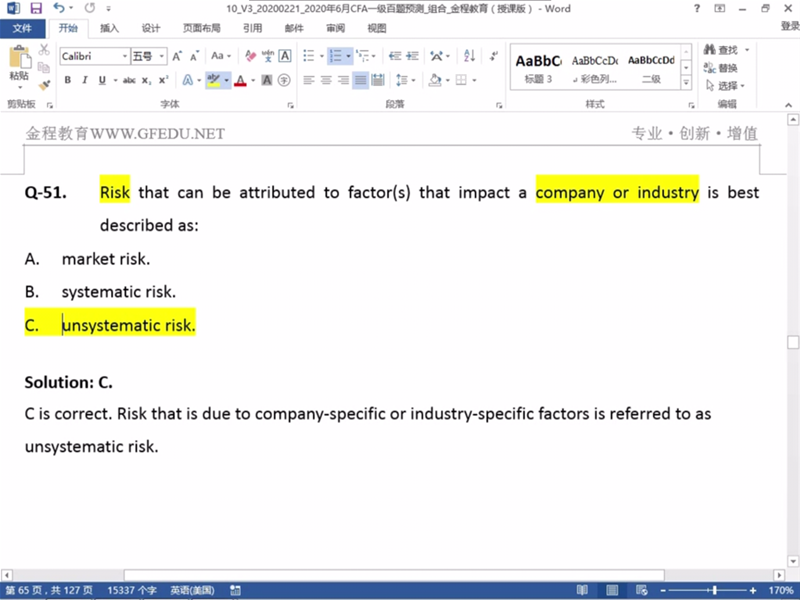
Task: Click the Format Painter brush icon
Action: click(x=44, y=86)
